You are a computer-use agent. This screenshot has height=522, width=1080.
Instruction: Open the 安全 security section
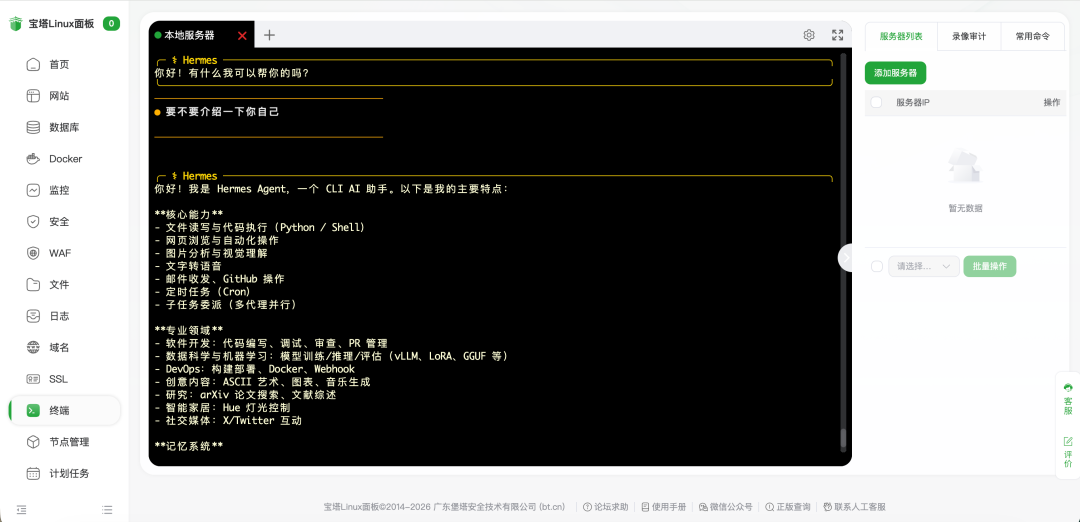pyautogui.click(x=64, y=222)
